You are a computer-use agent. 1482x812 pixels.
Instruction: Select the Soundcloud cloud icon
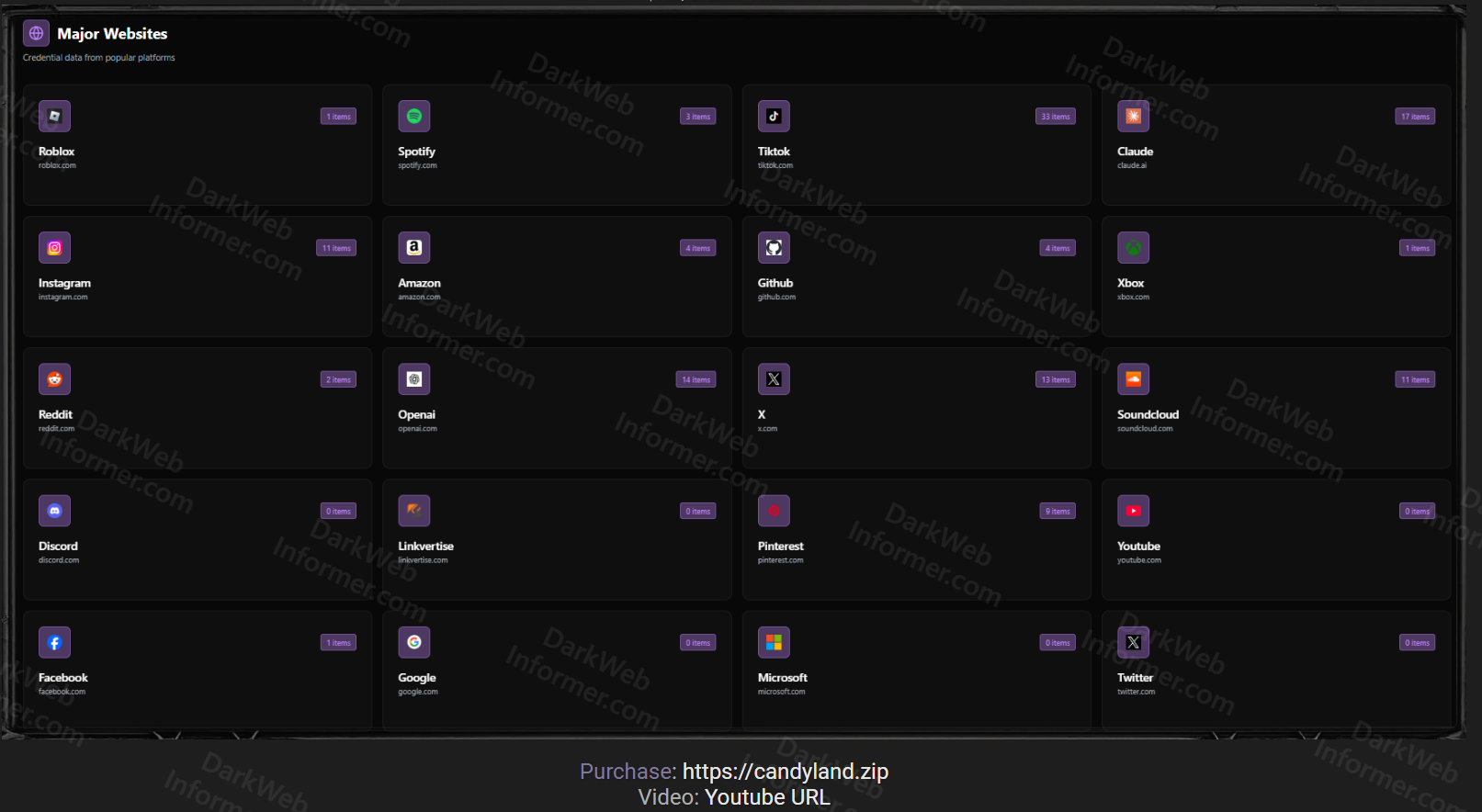pos(1133,379)
